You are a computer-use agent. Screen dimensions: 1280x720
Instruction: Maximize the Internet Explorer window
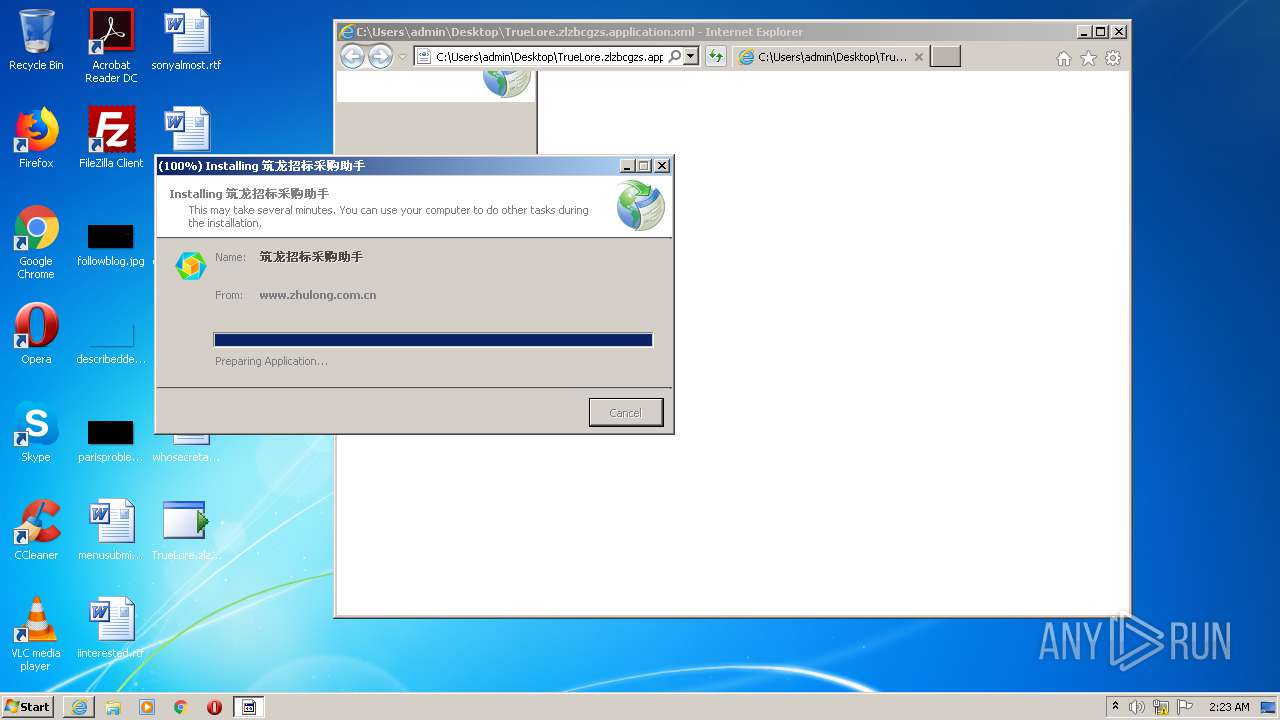(x=1101, y=32)
